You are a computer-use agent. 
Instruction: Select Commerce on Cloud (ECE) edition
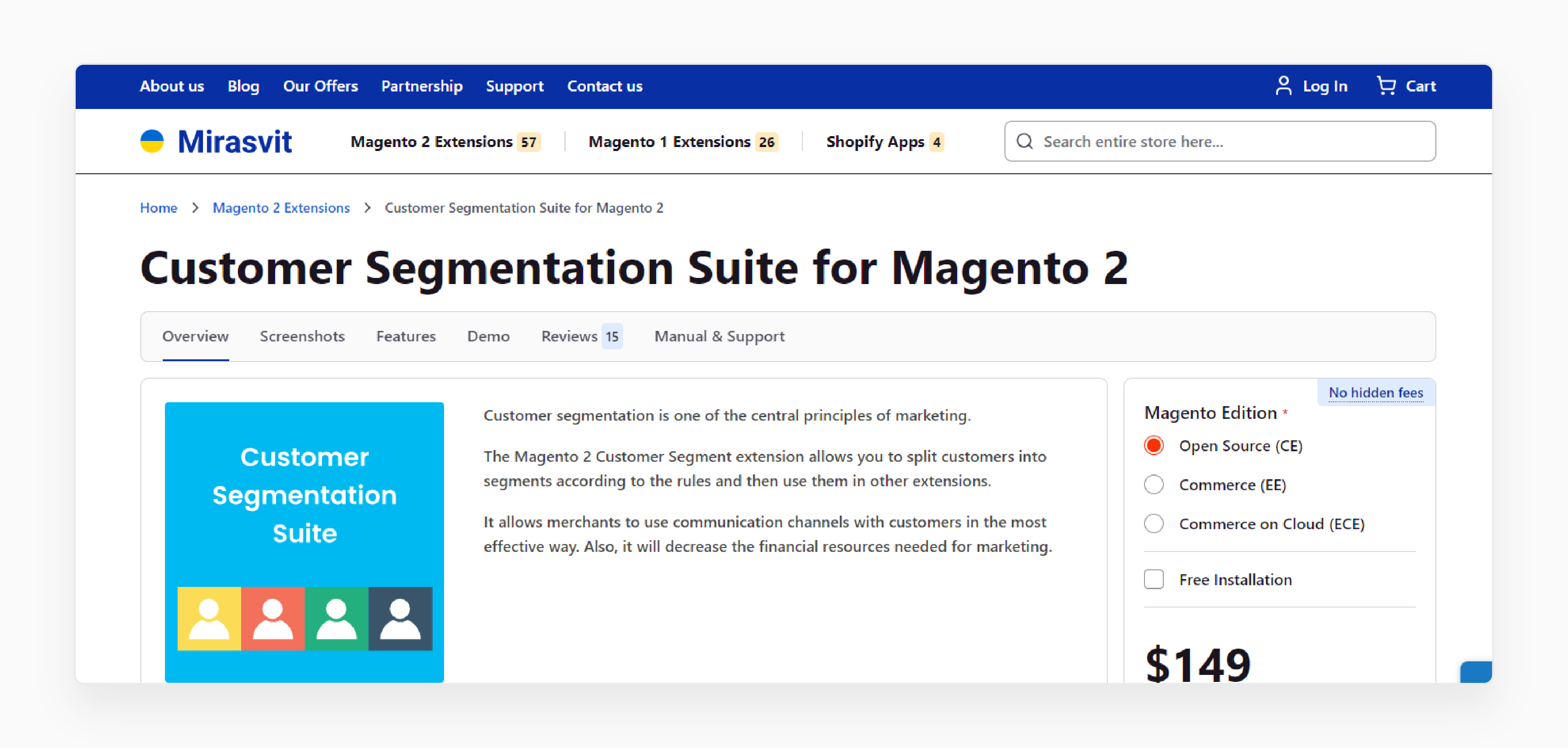tap(1154, 523)
